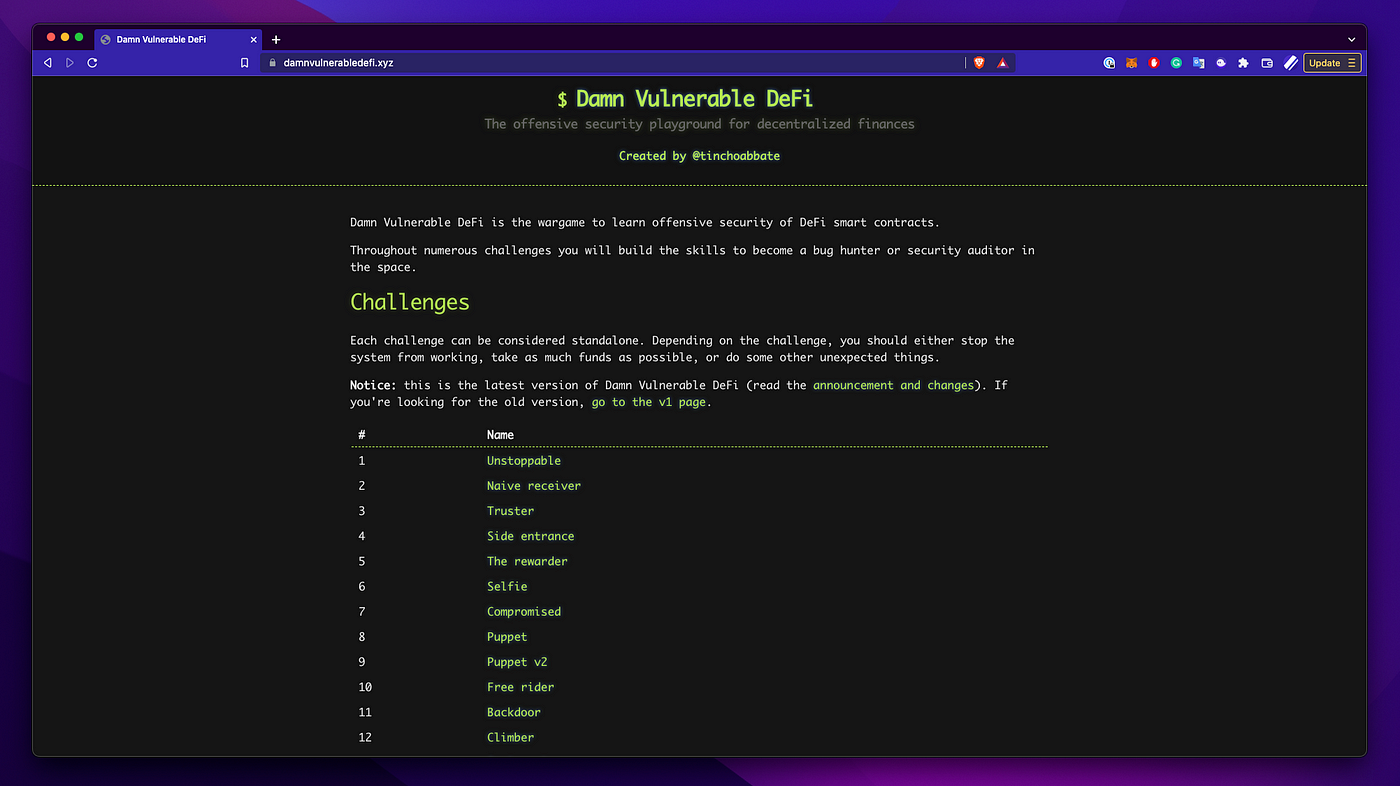Click the $ Damn Vulnerable DeFi heading
Viewport: 1400px width, 786px height.
[685, 99]
